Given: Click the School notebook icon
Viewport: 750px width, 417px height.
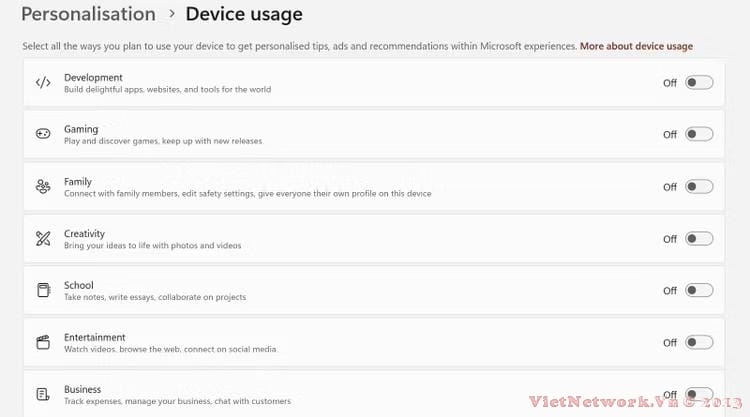Looking at the screenshot, I should (43, 291).
